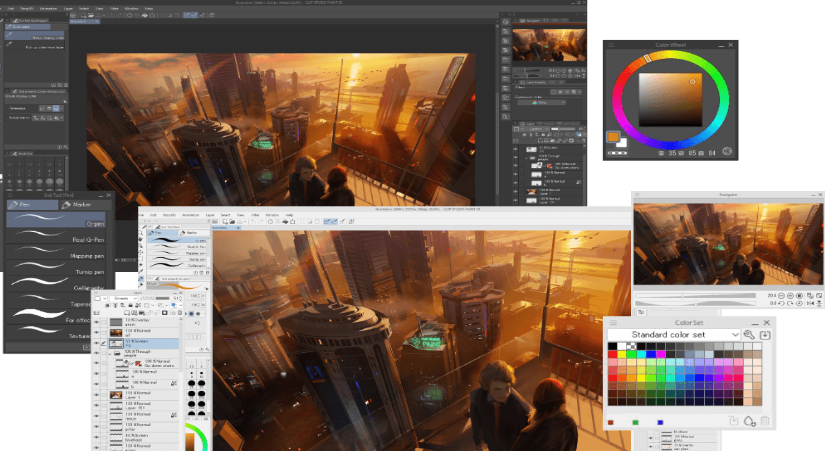This screenshot has height=451, width=825.
Task: Choose the Turnip pen brush
Action: [x=56, y=268]
